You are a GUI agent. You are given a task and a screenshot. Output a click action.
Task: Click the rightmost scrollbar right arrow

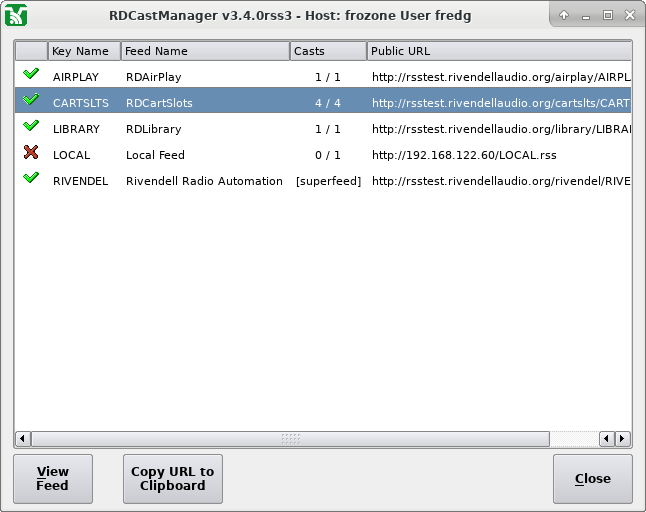tap(623, 439)
